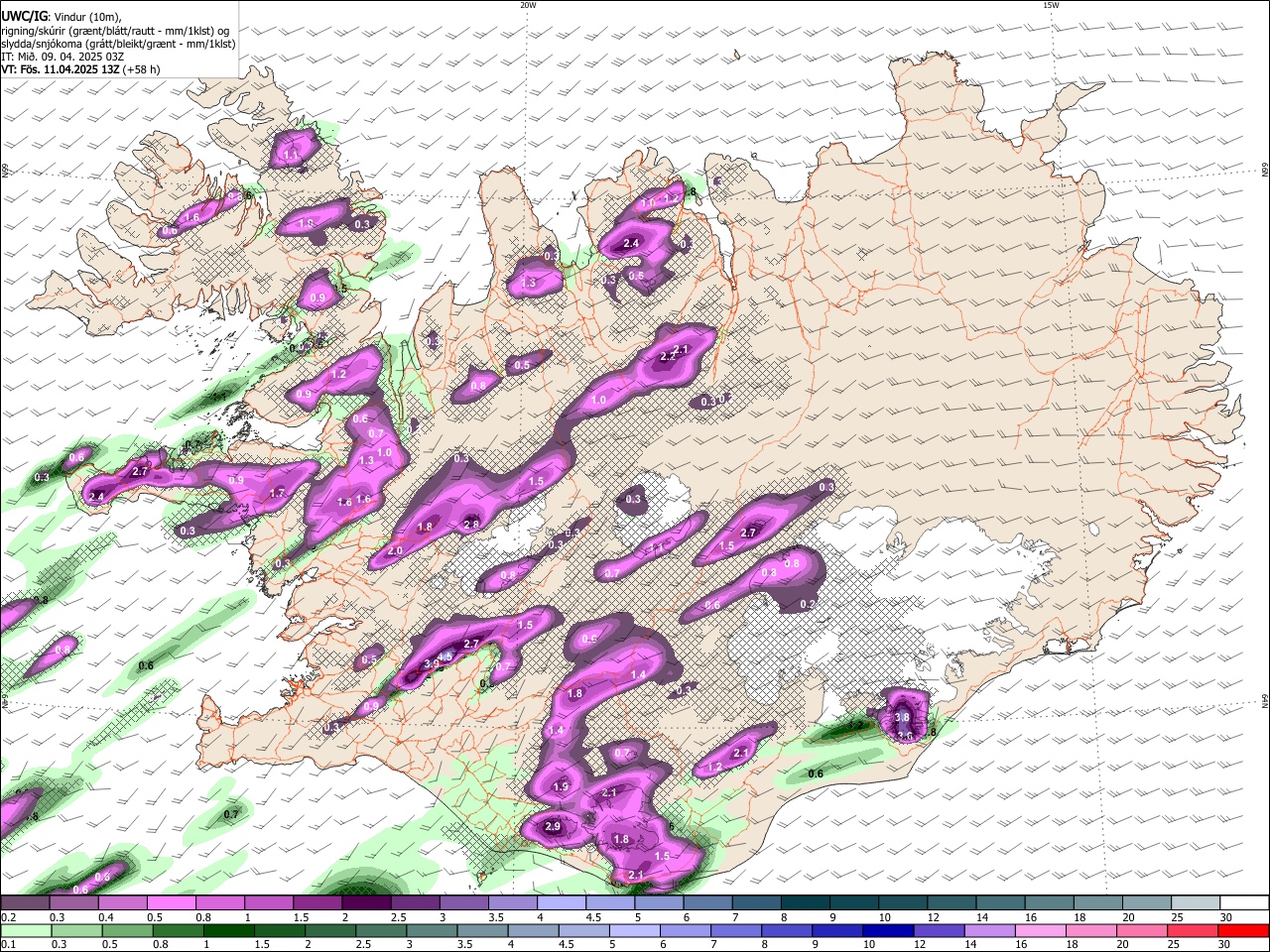Image resolution: width=1270 pixels, height=952 pixels.
Task: Click the bold UWC/IG title text
Action: click(x=24, y=17)
